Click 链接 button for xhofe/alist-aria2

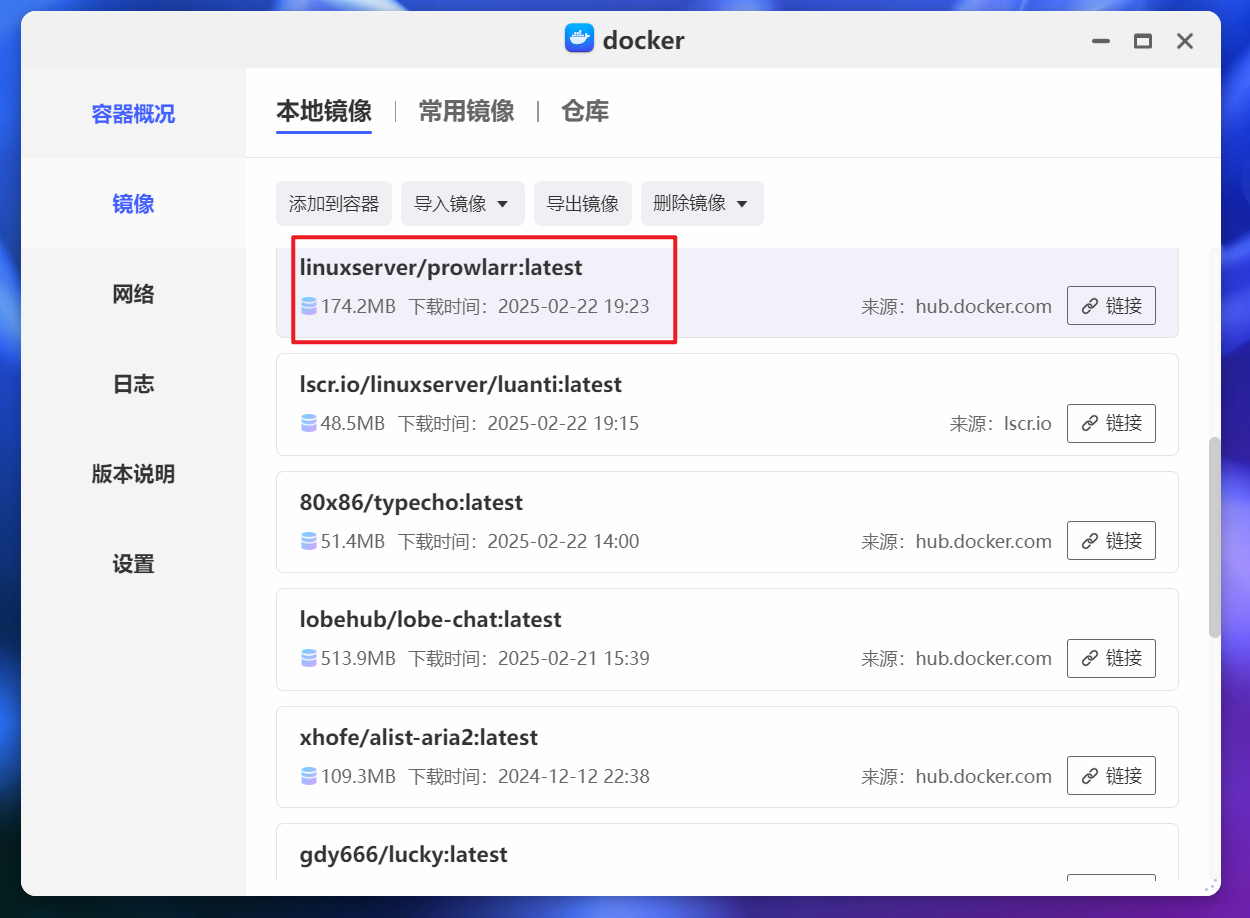[1111, 775]
